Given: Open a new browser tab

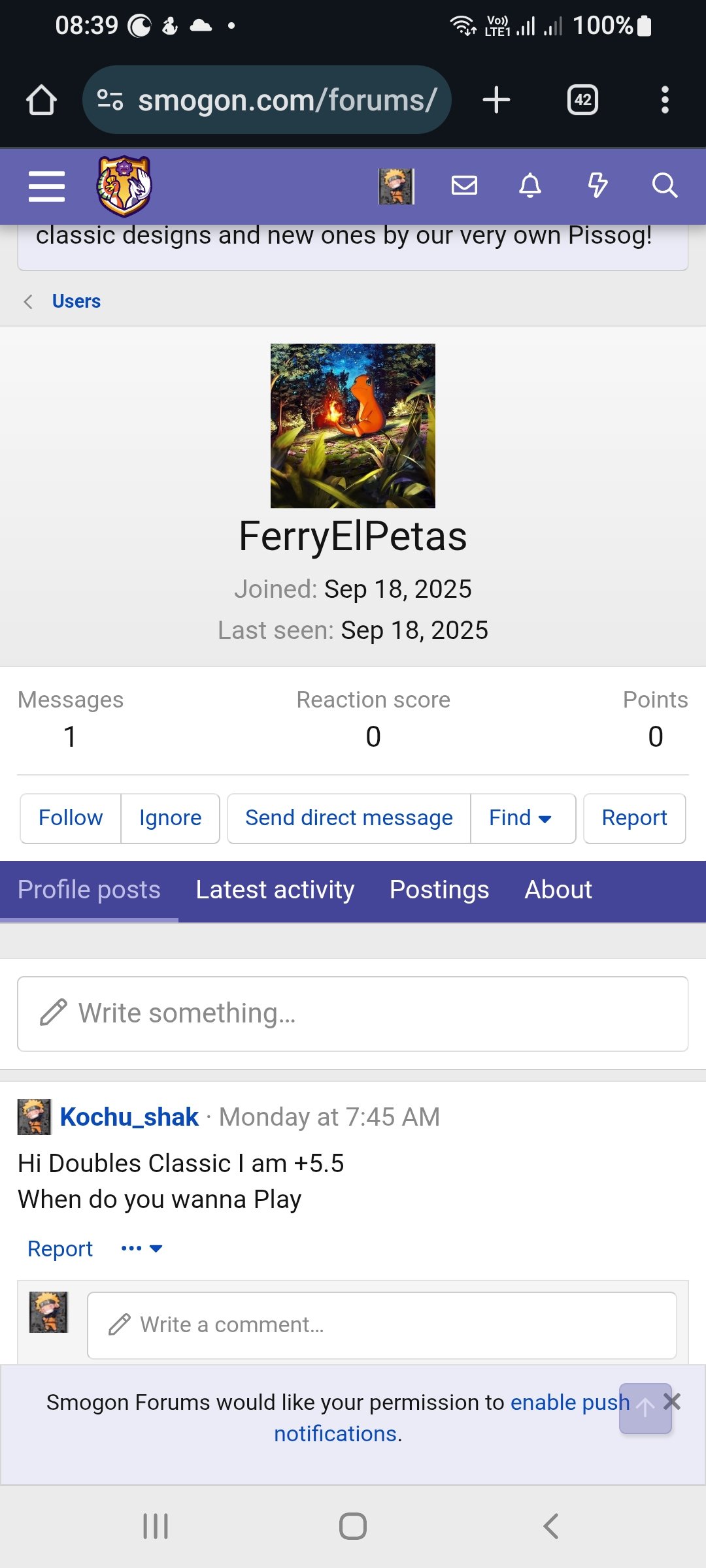Looking at the screenshot, I should tap(496, 101).
